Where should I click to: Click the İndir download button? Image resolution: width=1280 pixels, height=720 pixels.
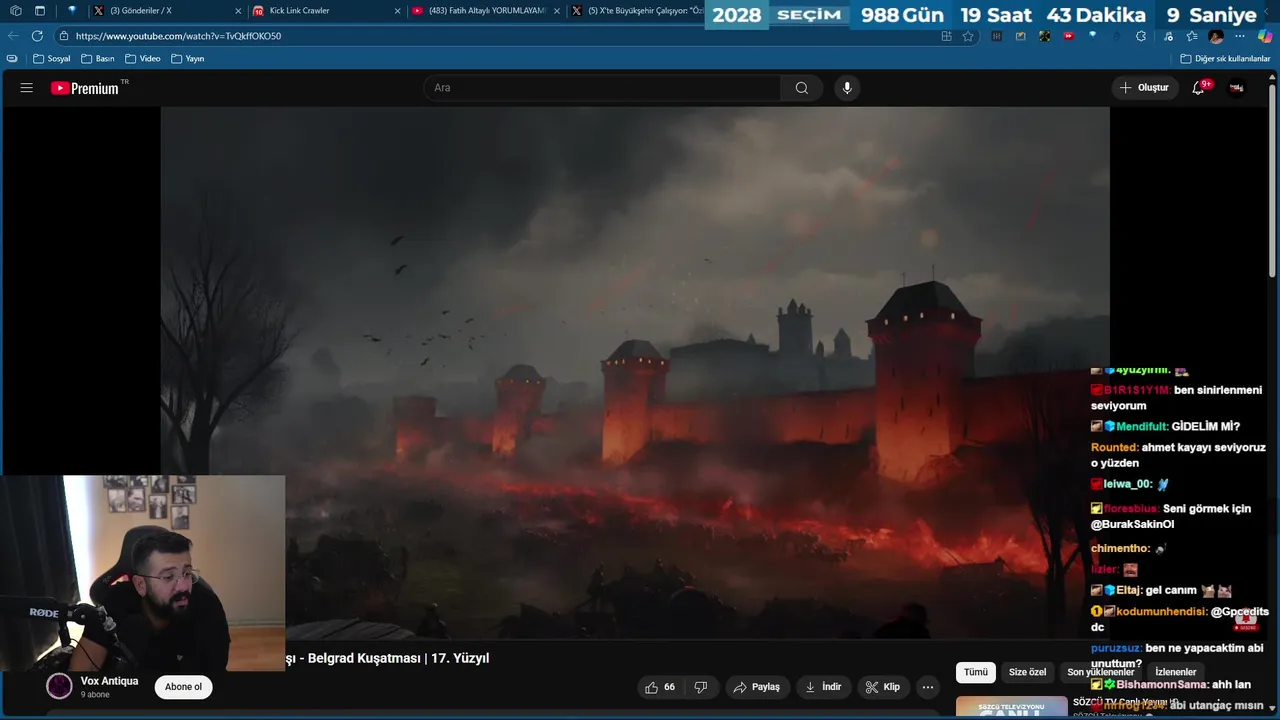pyautogui.click(x=823, y=687)
